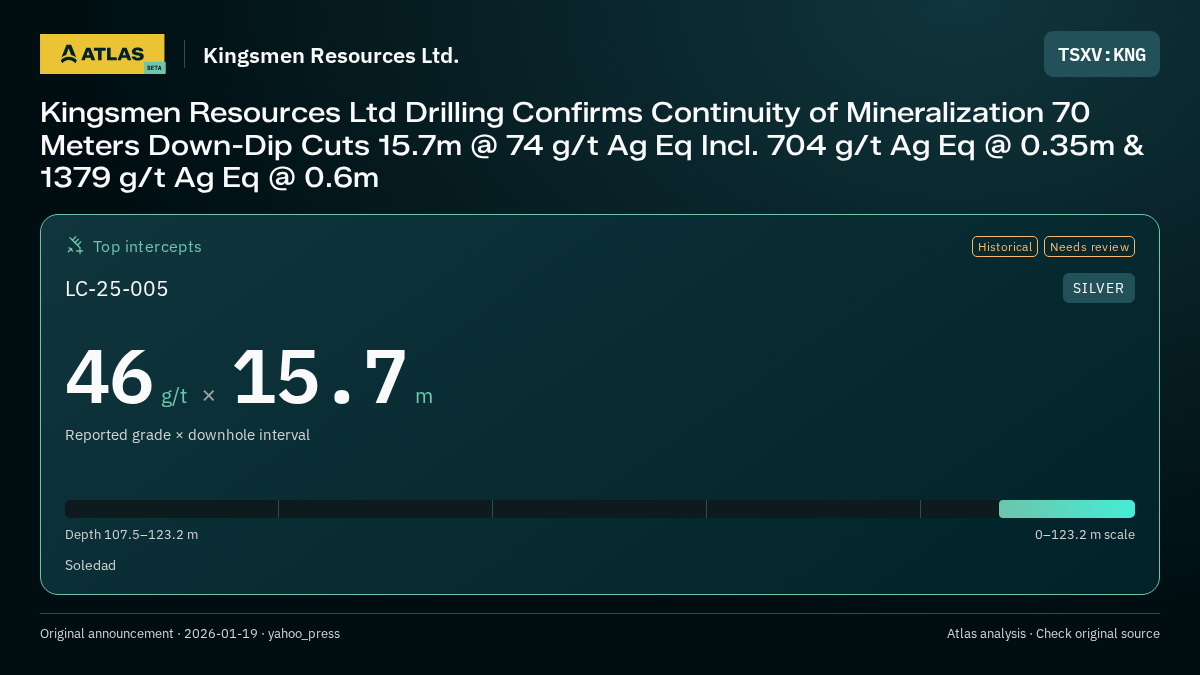Open the TSXV:KNG ticker badge
The width and height of the screenshot is (1200, 675).
1102,54
